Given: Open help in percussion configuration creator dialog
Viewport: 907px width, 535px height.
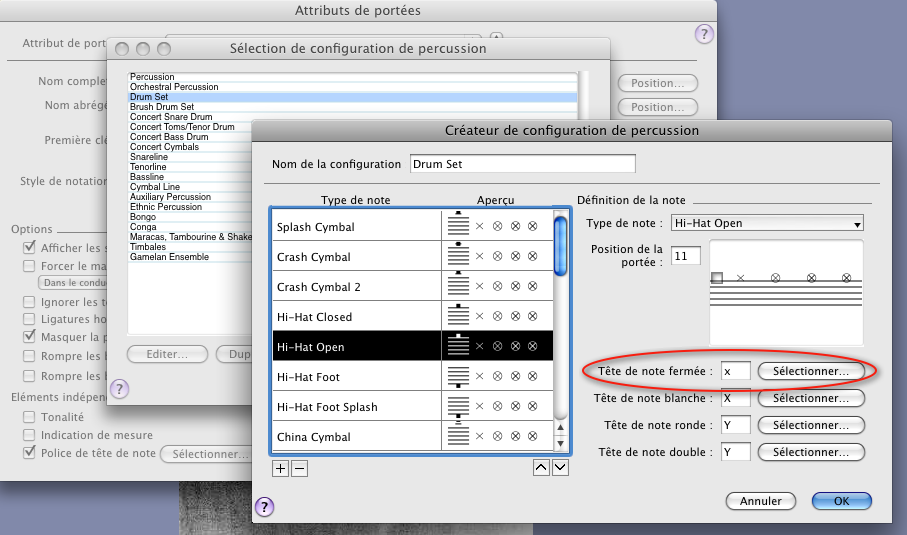Looking at the screenshot, I should point(265,506).
